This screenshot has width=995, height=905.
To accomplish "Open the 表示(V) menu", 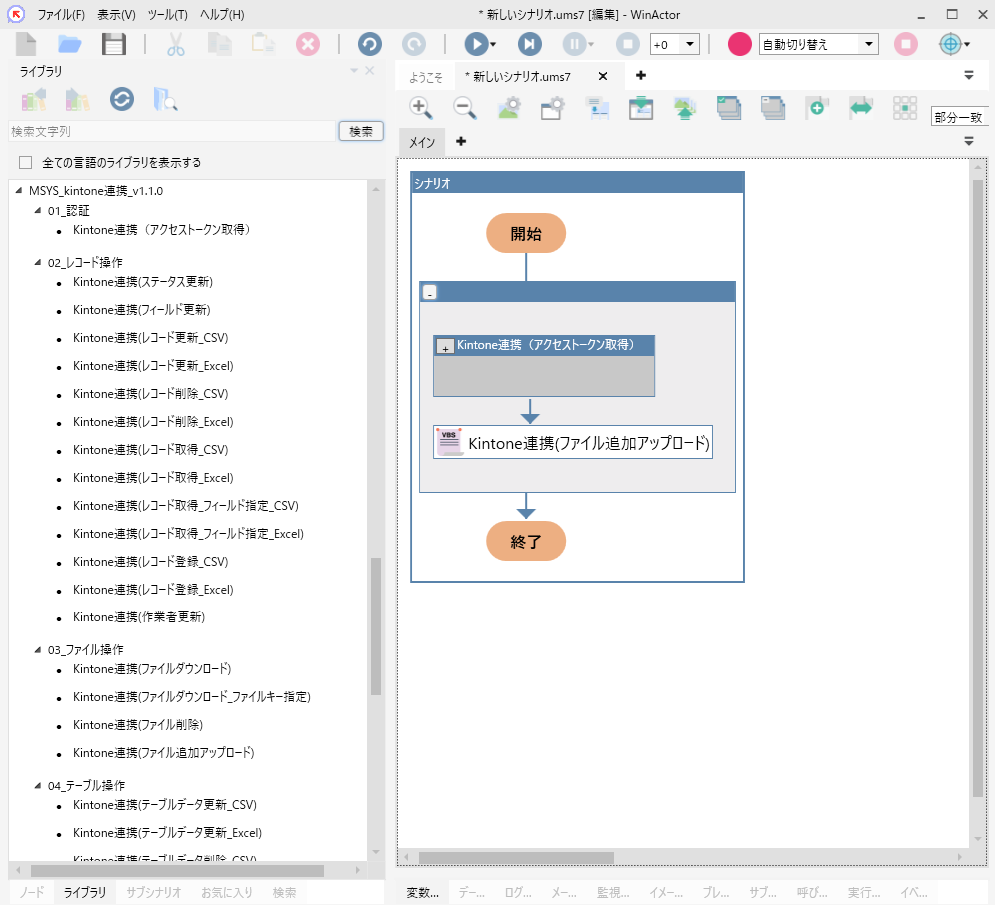I will point(116,15).
